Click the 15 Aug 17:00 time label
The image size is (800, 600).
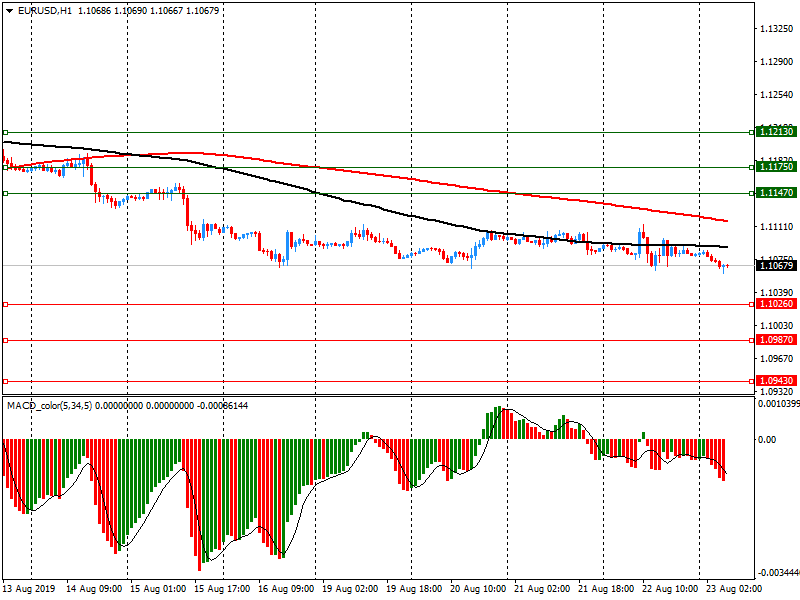coord(222,589)
